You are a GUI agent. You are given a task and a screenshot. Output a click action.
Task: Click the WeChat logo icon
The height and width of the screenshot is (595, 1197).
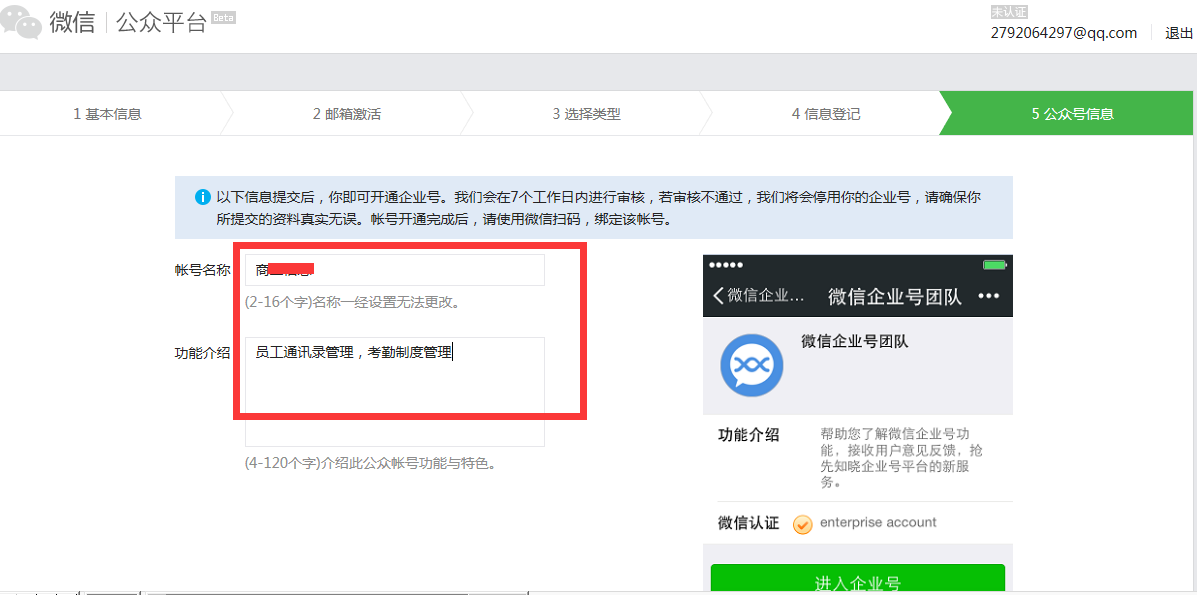point(21,21)
